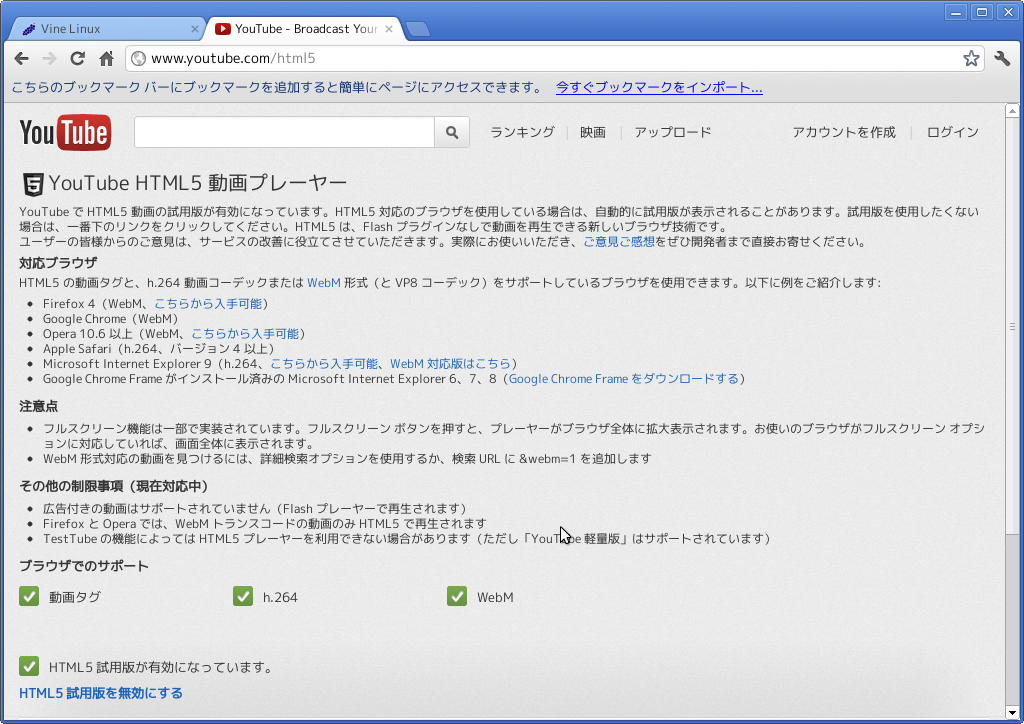Open the home page via house icon
Screen dimensions: 1024x724
[106, 59]
